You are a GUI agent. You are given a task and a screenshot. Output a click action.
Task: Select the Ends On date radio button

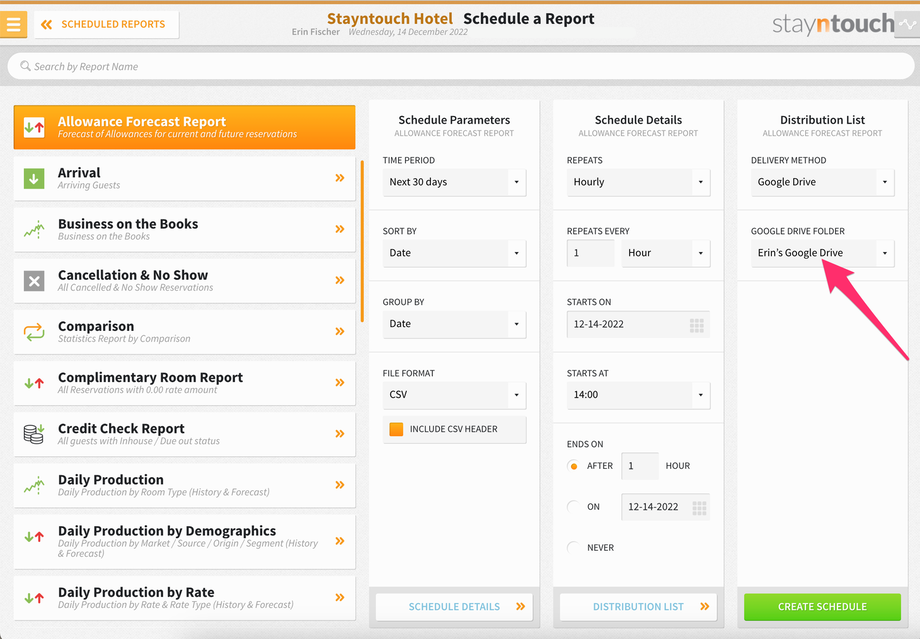point(573,506)
